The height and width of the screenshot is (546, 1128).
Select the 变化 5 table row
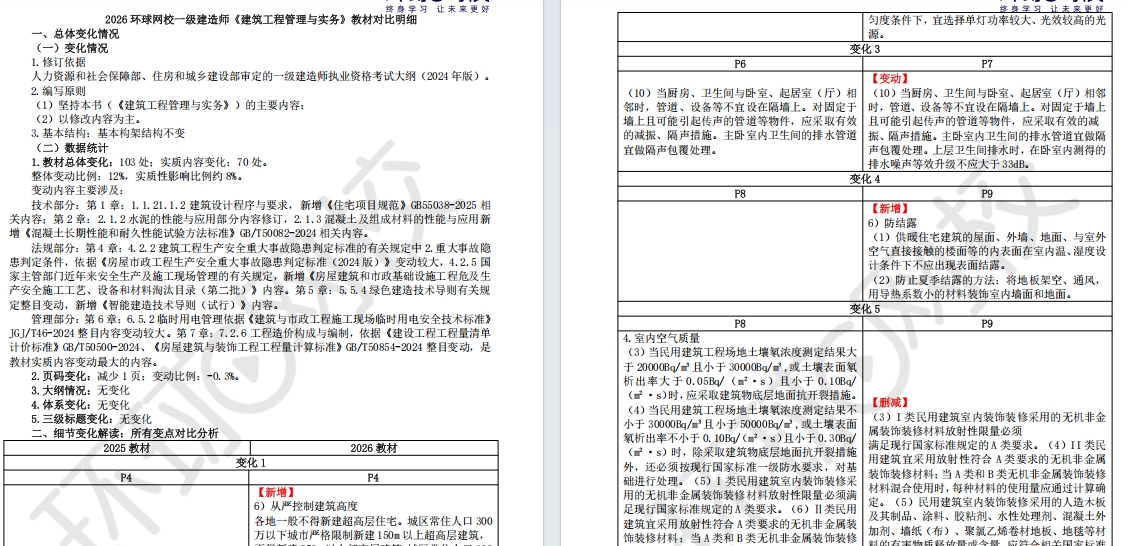(x=864, y=309)
